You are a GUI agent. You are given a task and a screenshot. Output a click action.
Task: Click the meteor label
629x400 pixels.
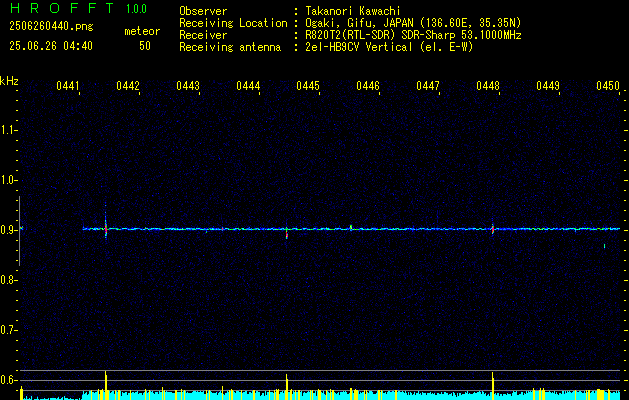click(x=142, y=31)
